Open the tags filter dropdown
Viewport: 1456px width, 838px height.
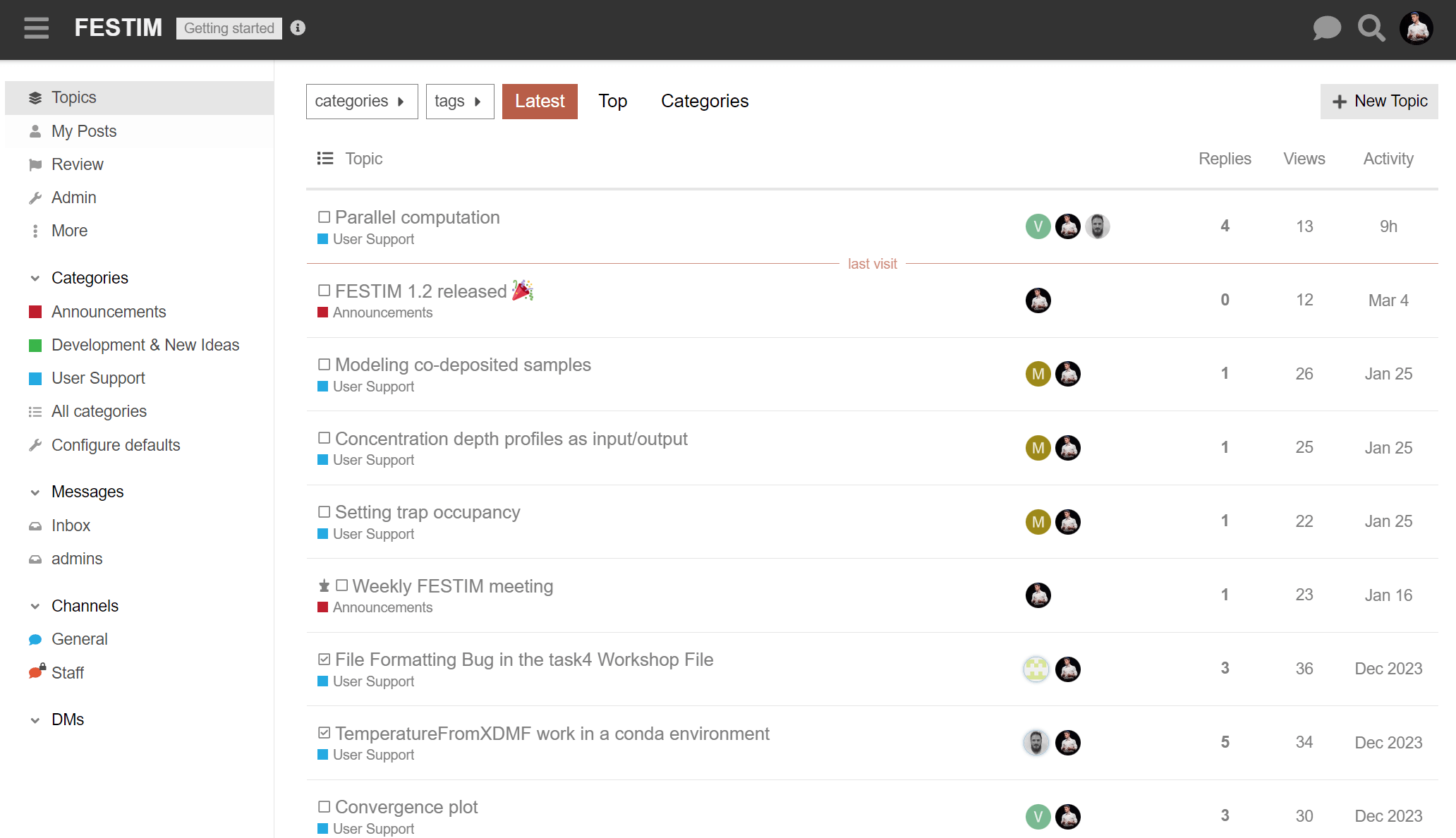click(x=459, y=102)
